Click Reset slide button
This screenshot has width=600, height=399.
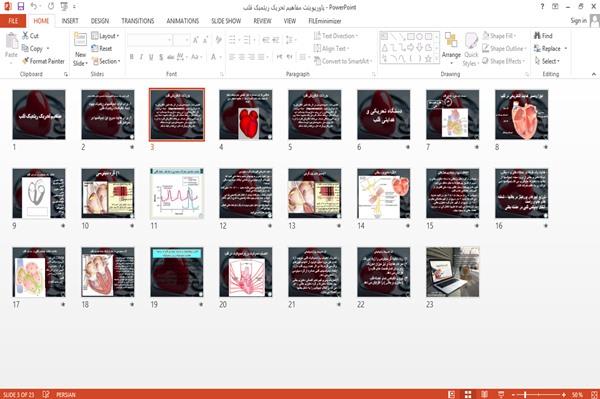pos(102,49)
